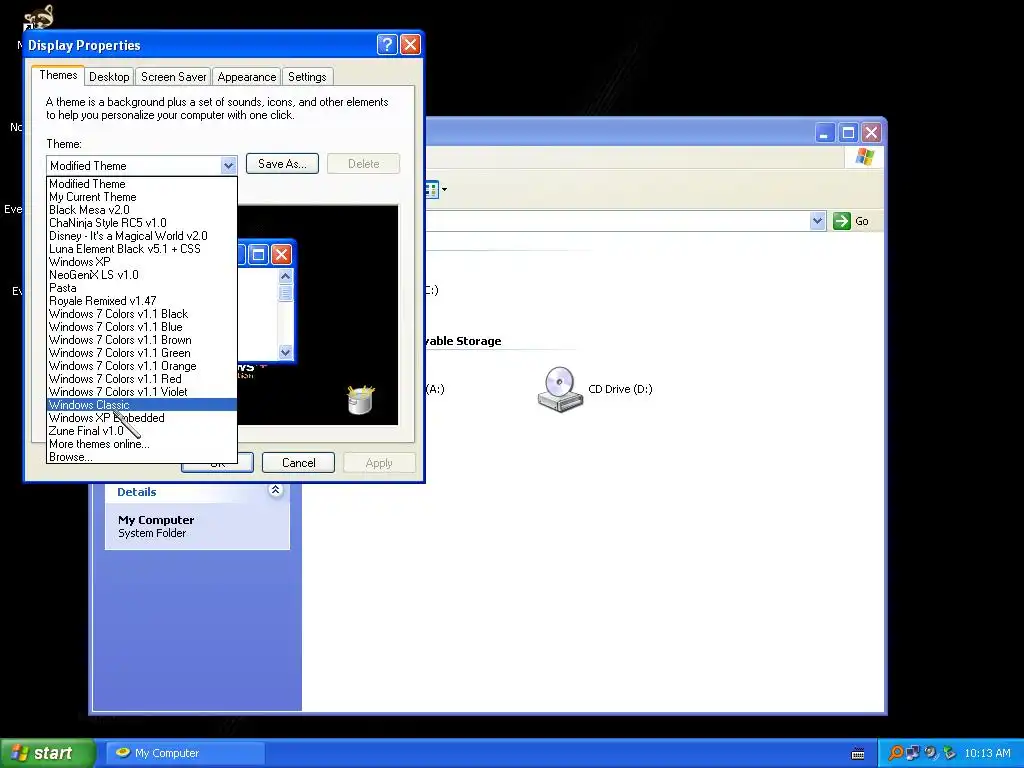Screen dimensions: 1024x768
Task: Choose Browse... in the theme list
Action: [142, 457]
